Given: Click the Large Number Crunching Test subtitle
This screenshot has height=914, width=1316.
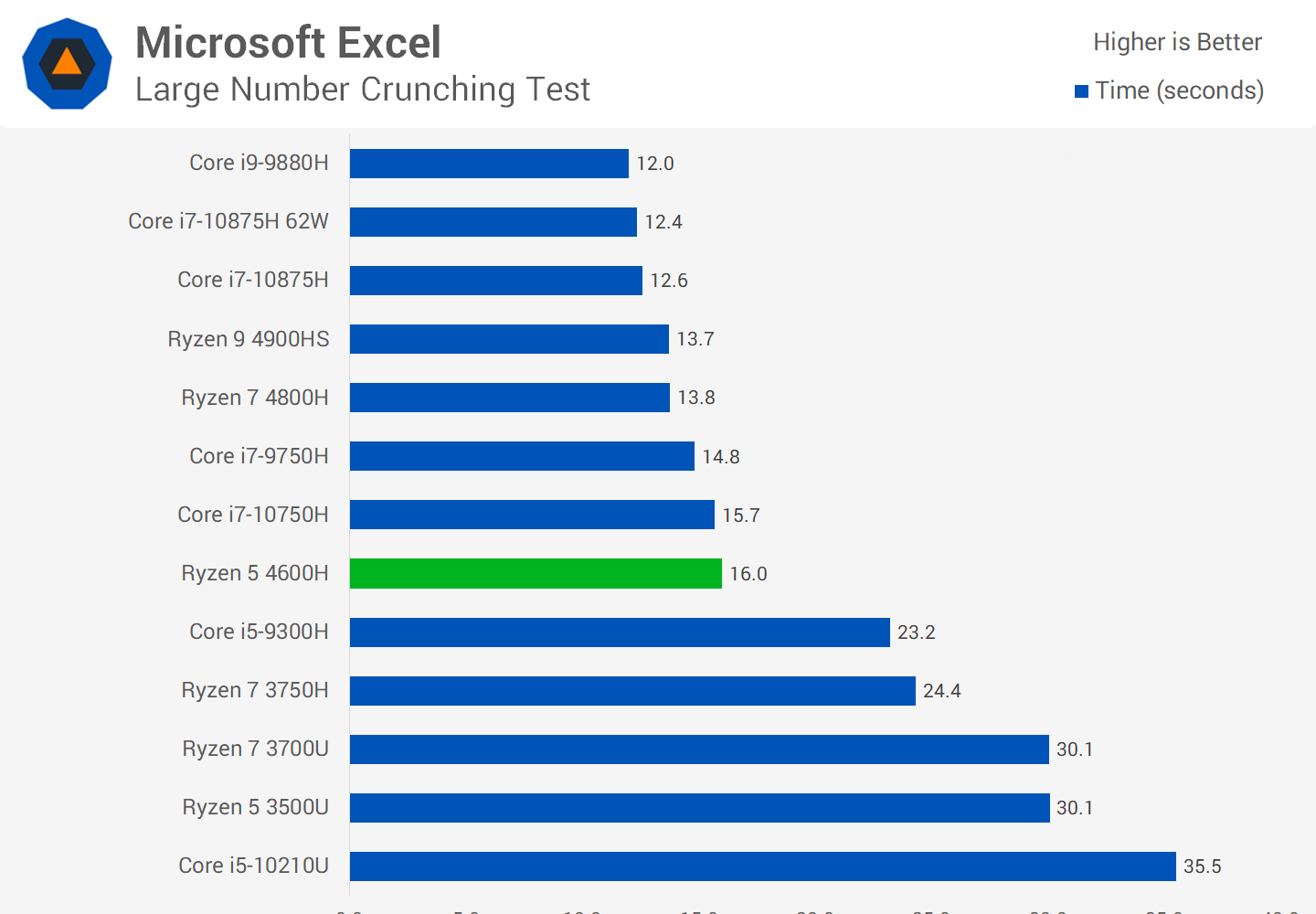Looking at the screenshot, I should tap(362, 90).
